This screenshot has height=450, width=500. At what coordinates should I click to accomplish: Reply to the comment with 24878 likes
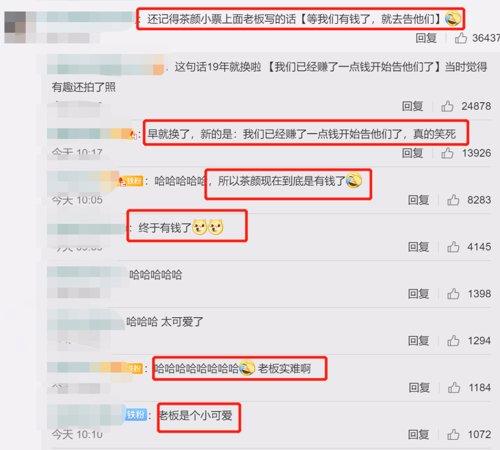[x=412, y=106]
